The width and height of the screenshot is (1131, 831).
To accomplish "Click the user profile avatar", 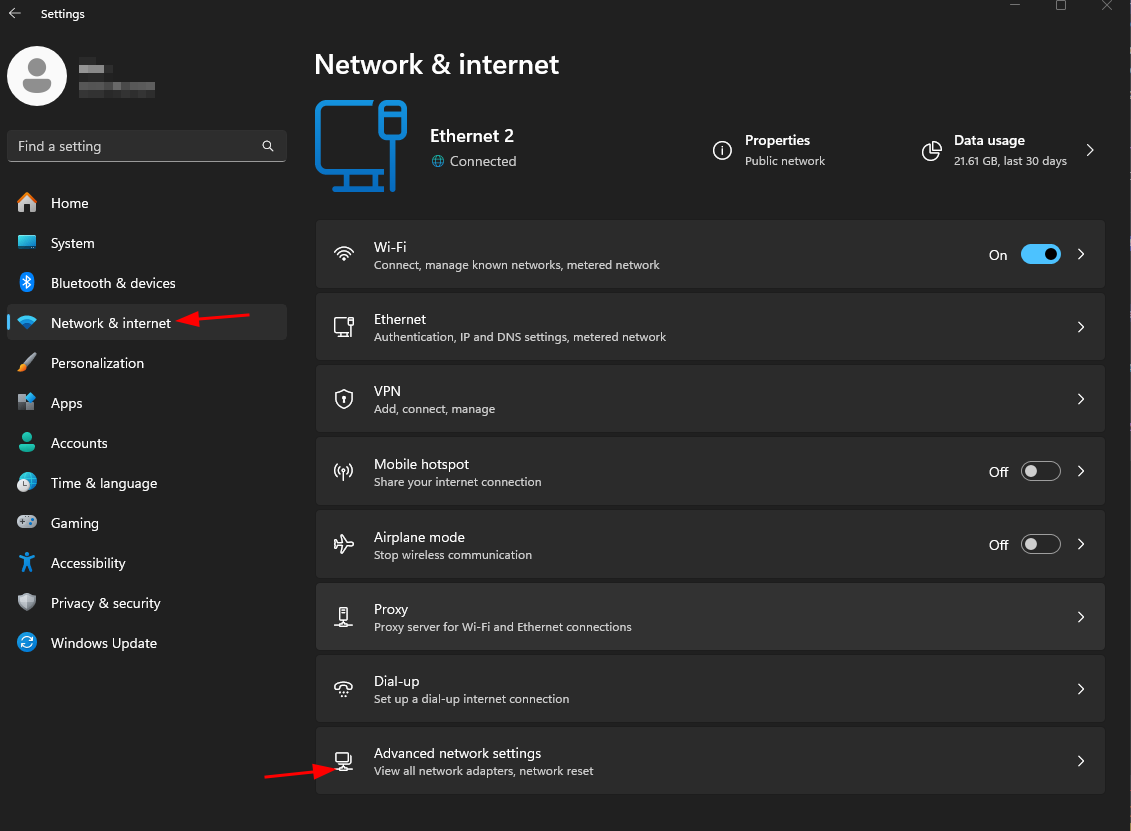I will click(x=37, y=76).
